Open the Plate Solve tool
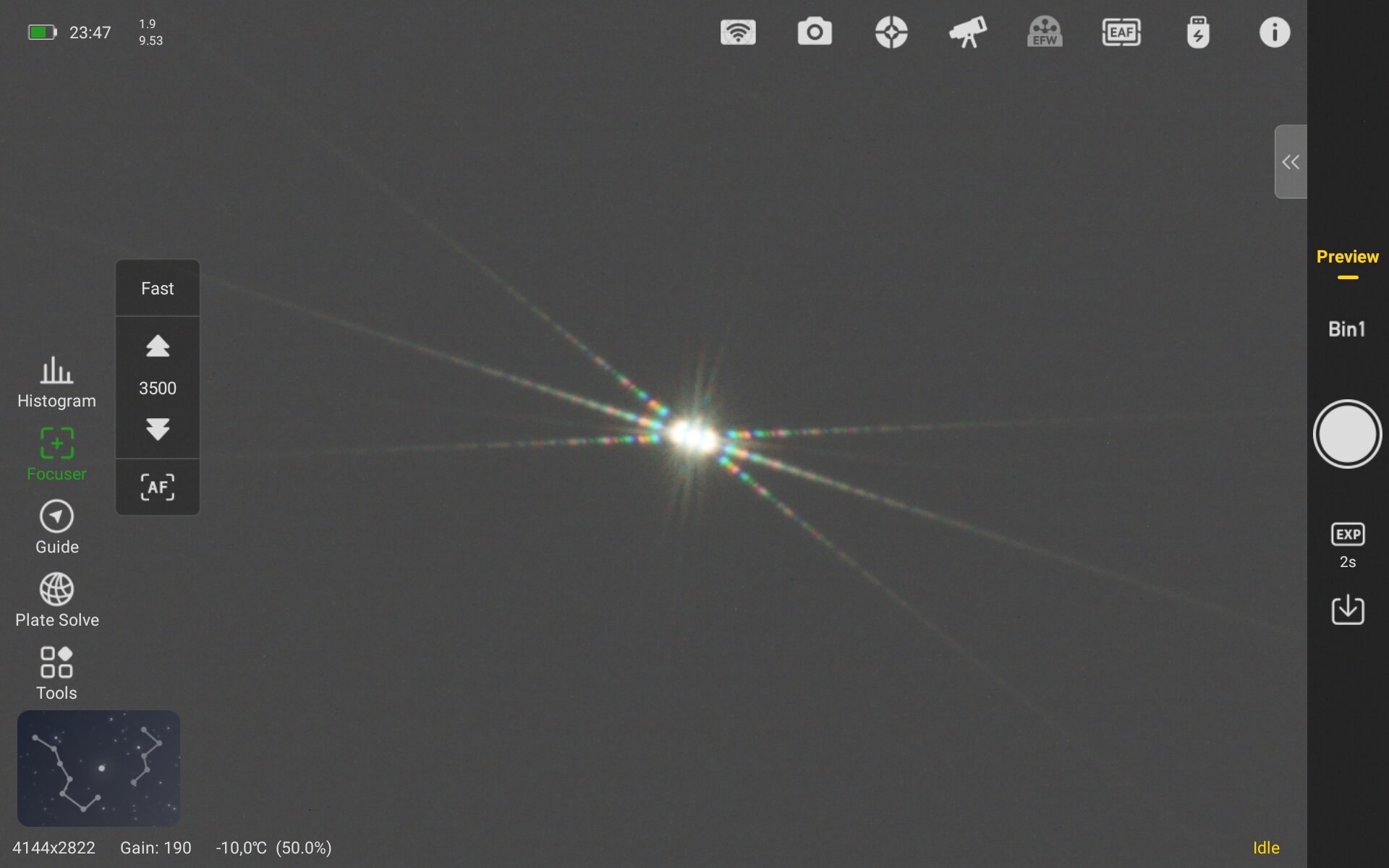 click(56, 600)
